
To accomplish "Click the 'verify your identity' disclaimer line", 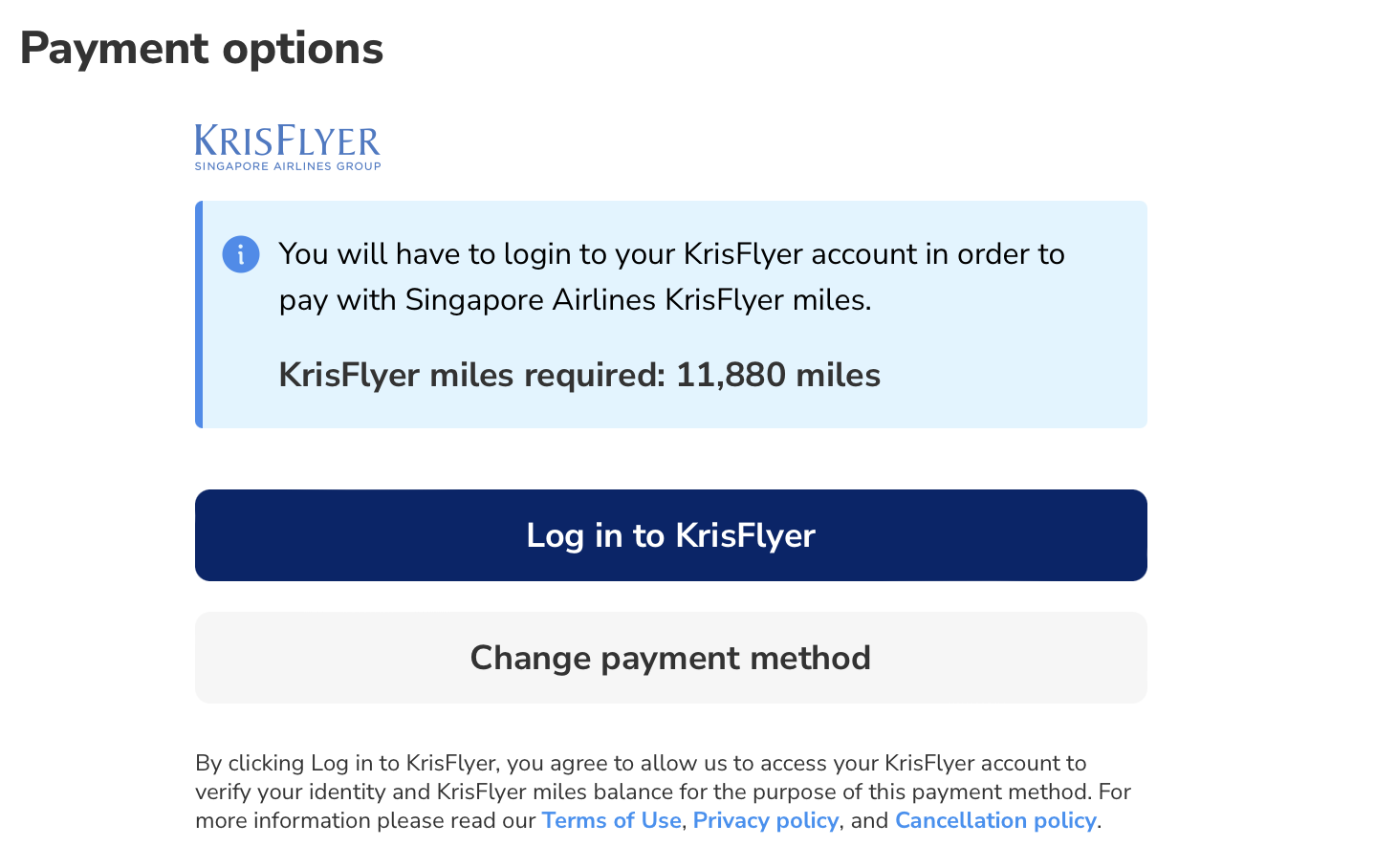I will [x=663, y=792].
